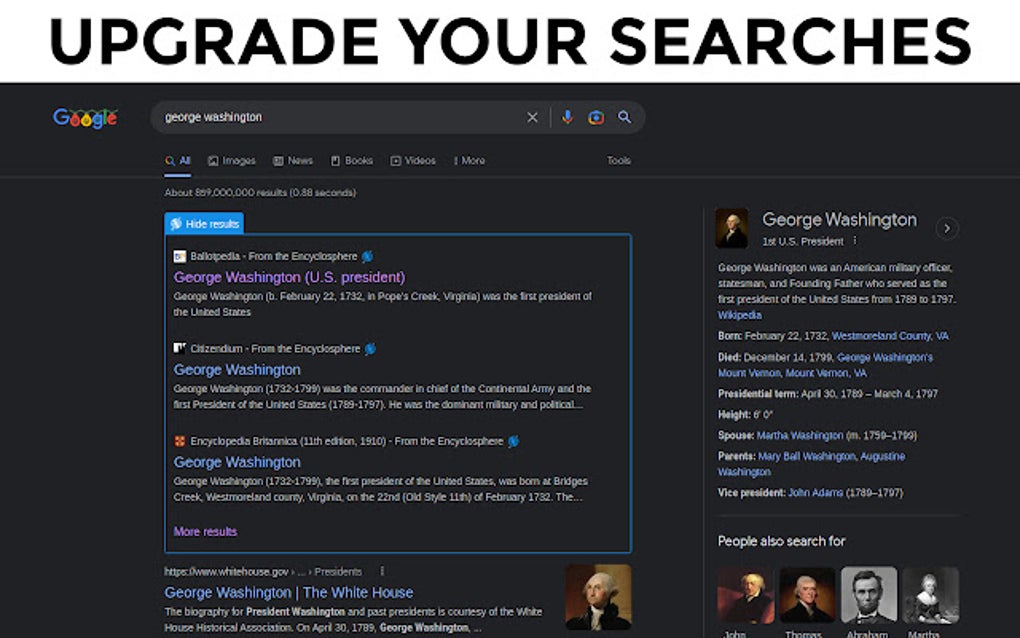Image resolution: width=1020 pixels, height=638 pixels.
Task: Click the Thomas Jefferson thumbnail under People also search for
Action: [808, 595]
